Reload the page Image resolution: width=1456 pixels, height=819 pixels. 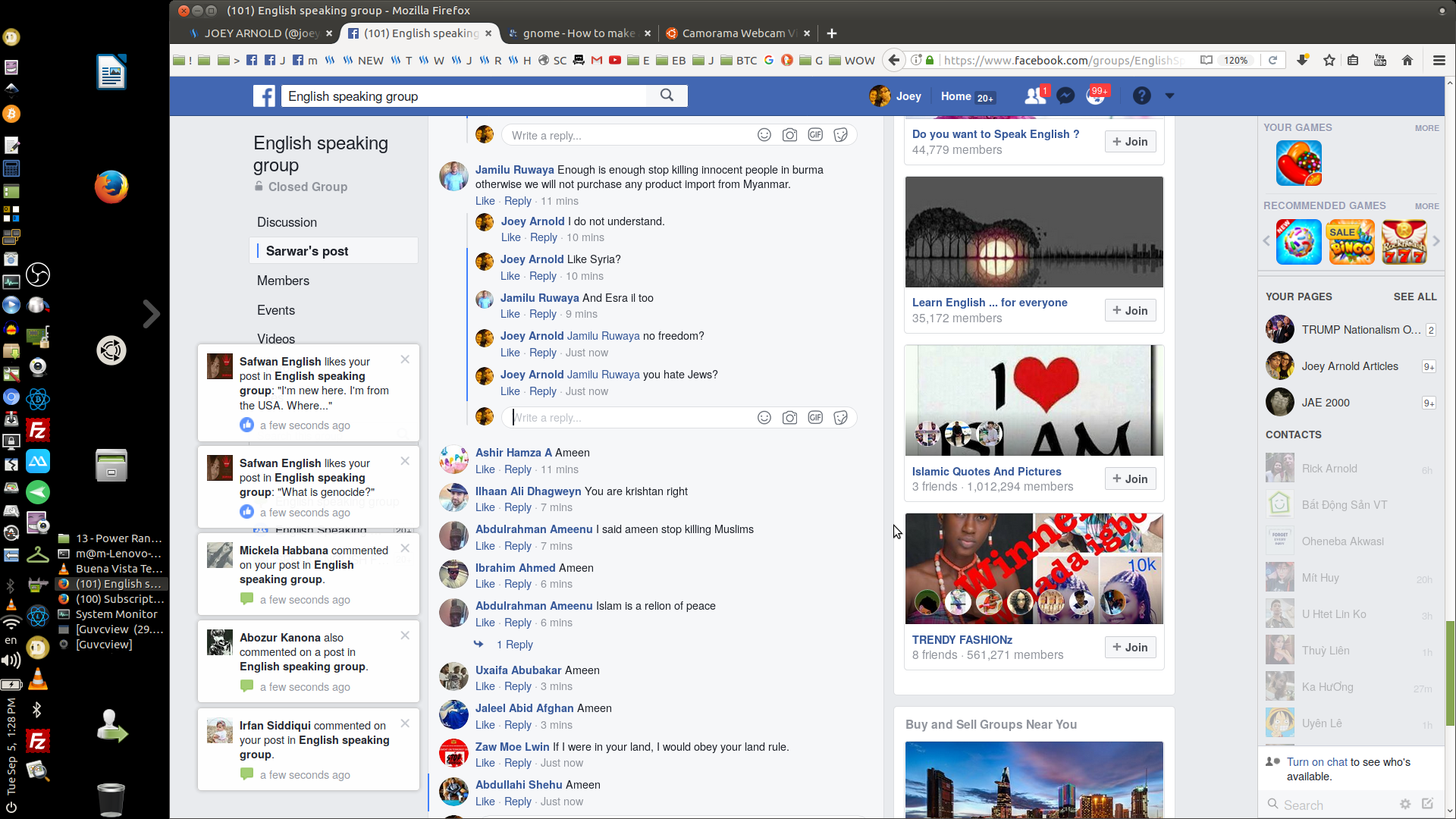tap(1272, 60)
